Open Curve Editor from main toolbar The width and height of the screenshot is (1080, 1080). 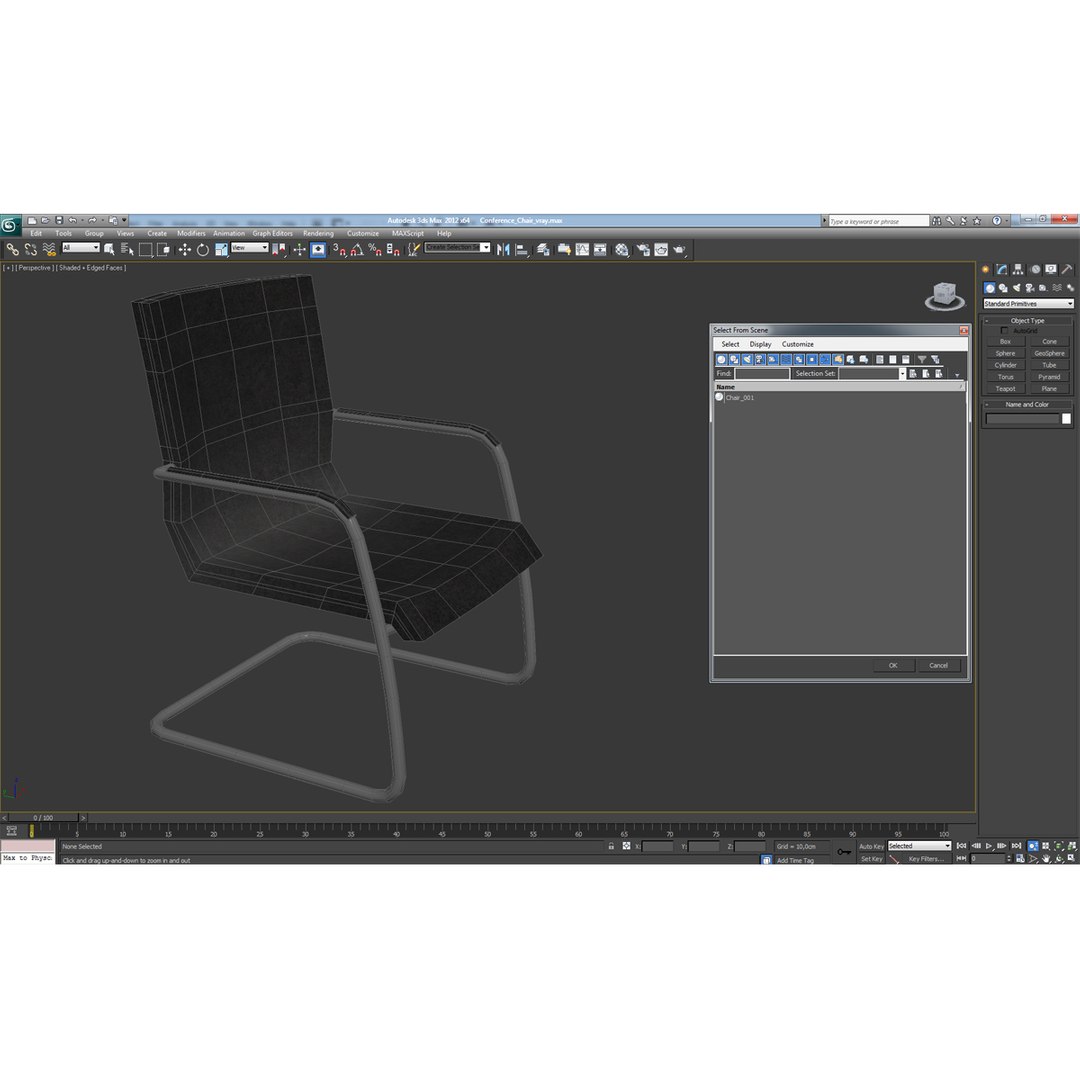[x=583, y=249]
